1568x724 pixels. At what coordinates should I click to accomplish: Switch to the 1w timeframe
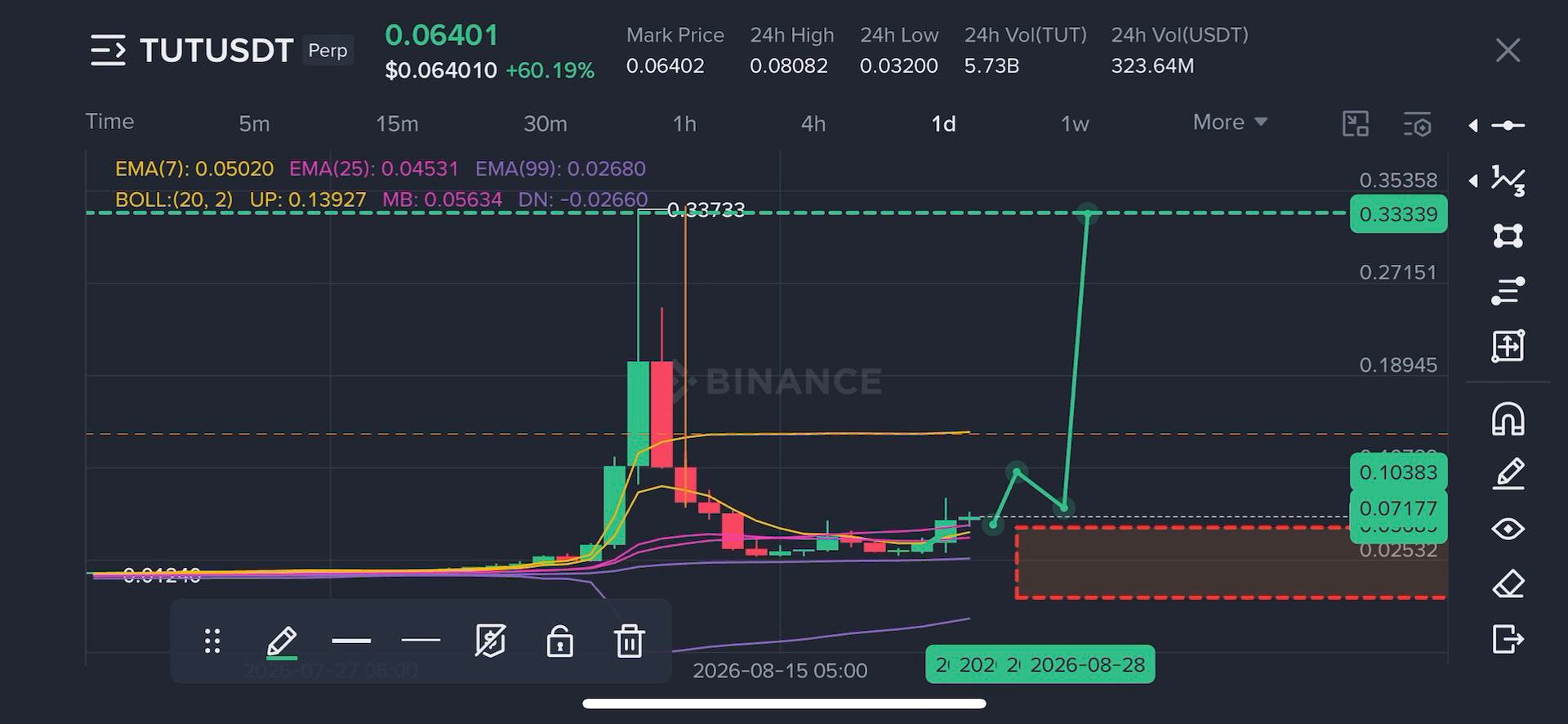coord(1075,123)
